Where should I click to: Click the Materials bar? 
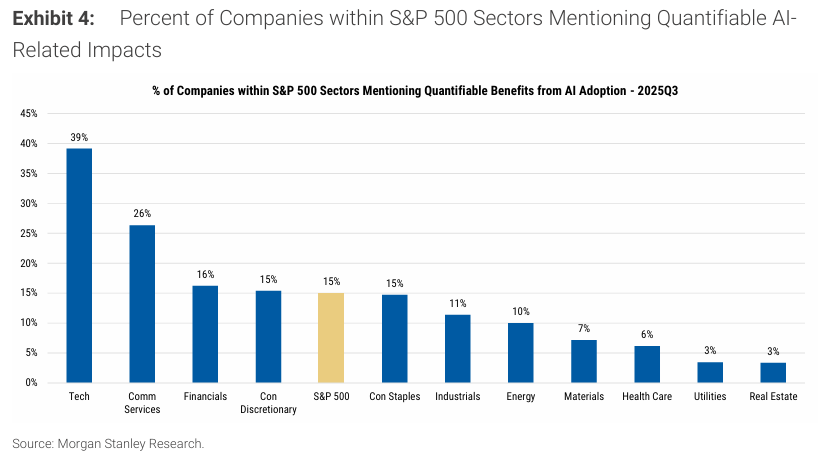coord(584,361)
